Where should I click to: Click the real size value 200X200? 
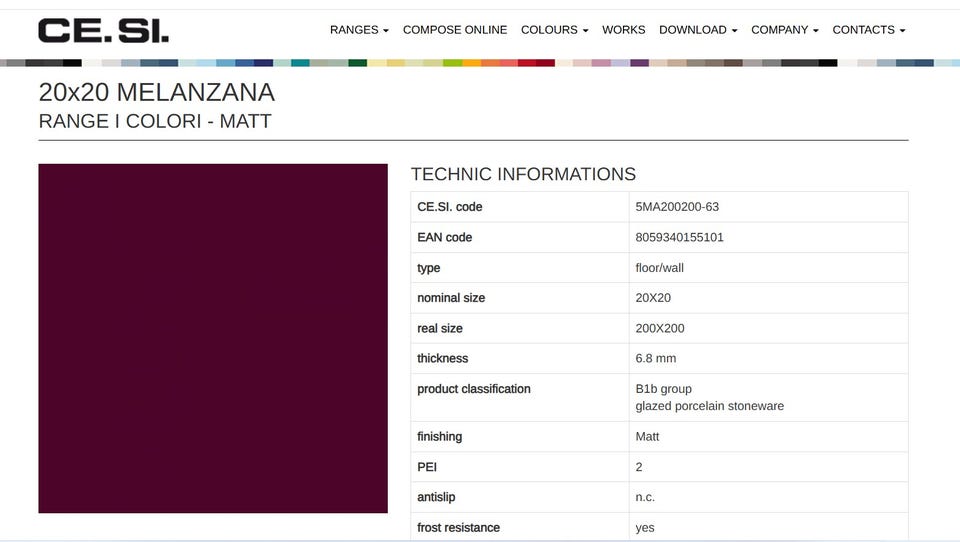click(660, 328)
